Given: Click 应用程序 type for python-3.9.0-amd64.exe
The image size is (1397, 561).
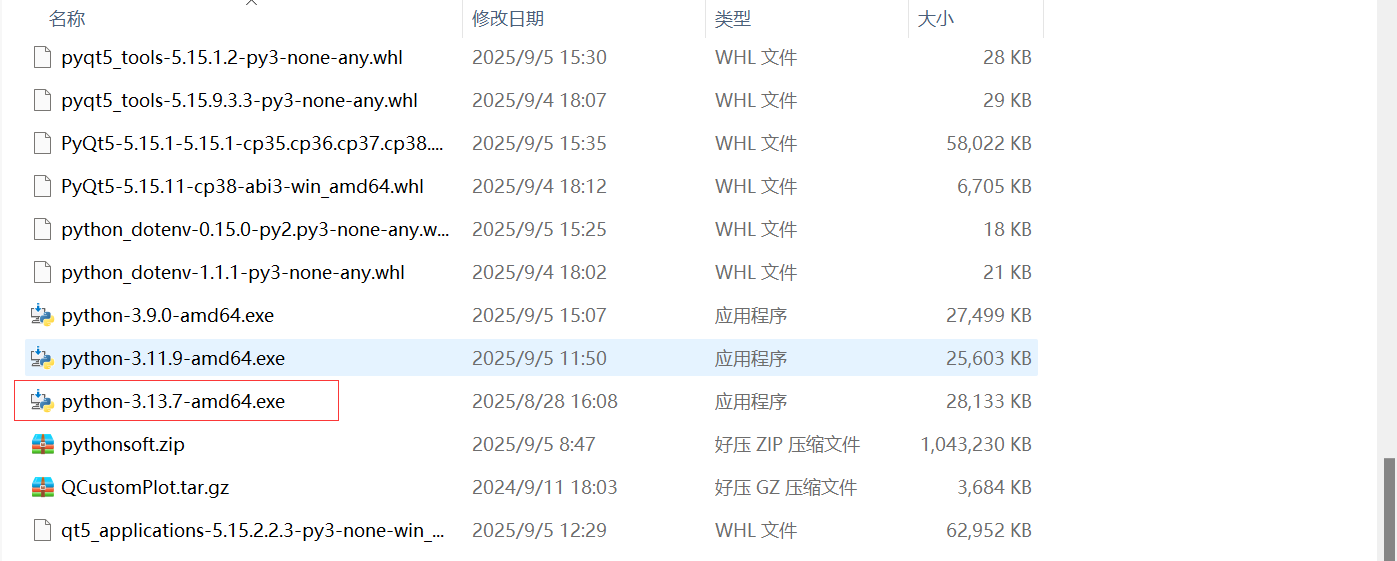Looking at the screenshot, I should [x=751, y=315].
